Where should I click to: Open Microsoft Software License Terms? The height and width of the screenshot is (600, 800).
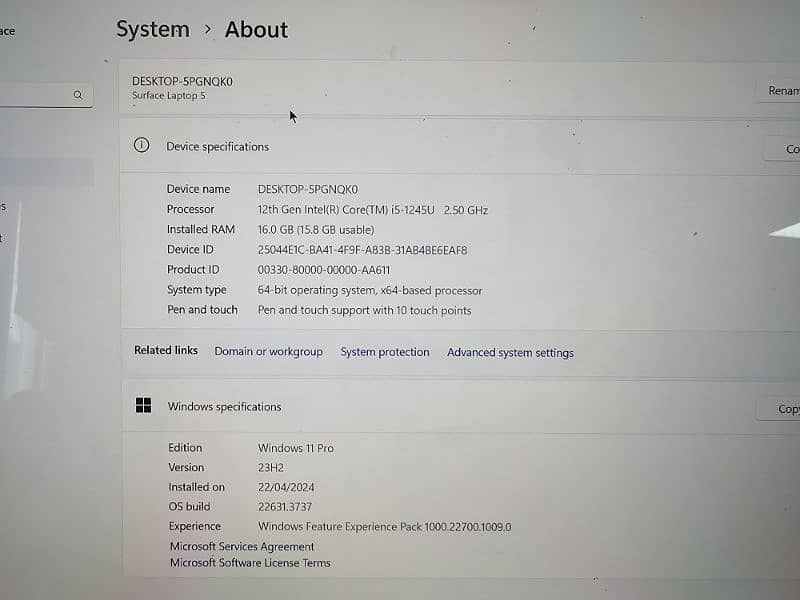[x=250, y=562]
